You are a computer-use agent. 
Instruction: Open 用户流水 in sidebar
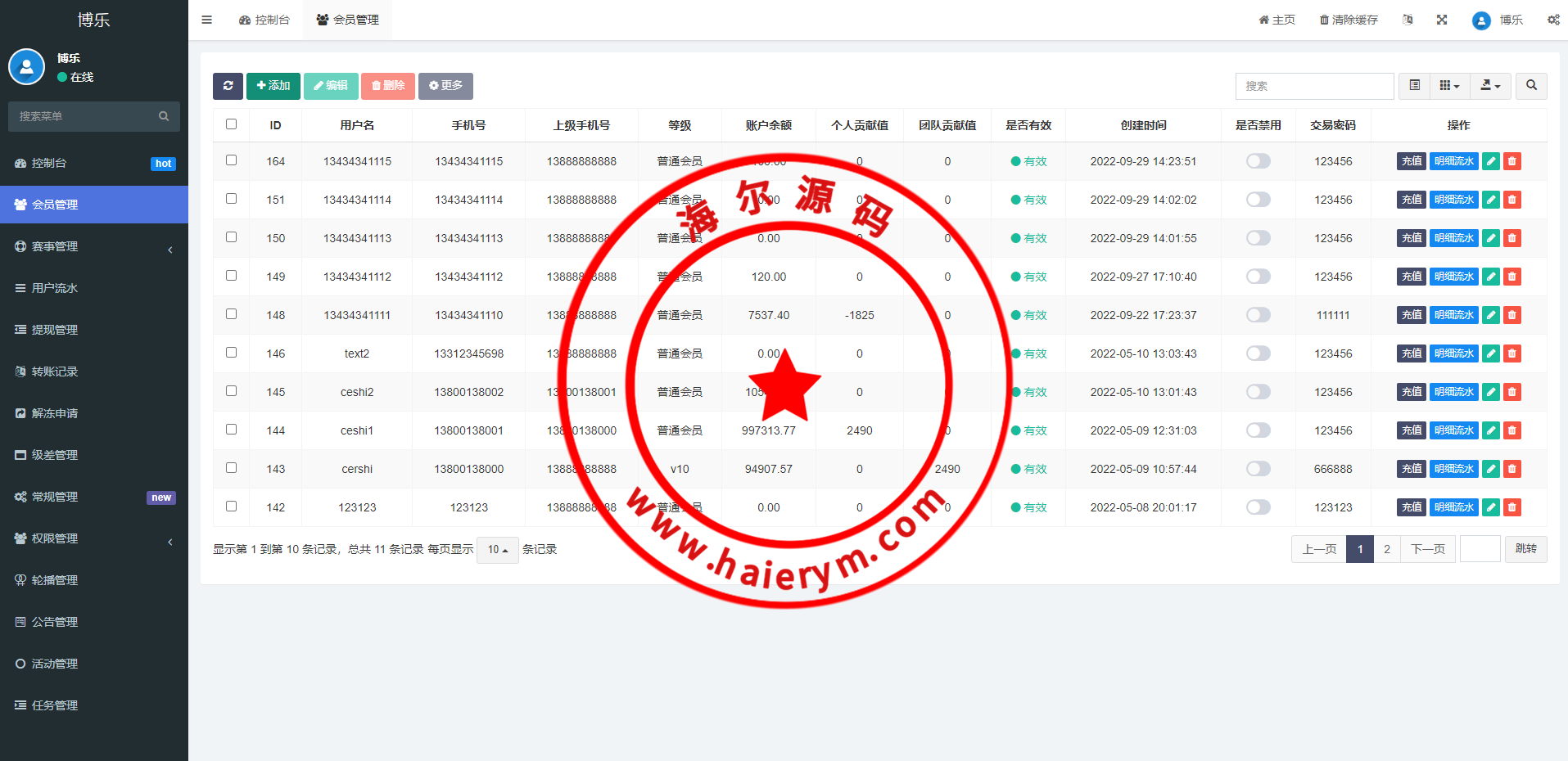(x=94, y=288)
